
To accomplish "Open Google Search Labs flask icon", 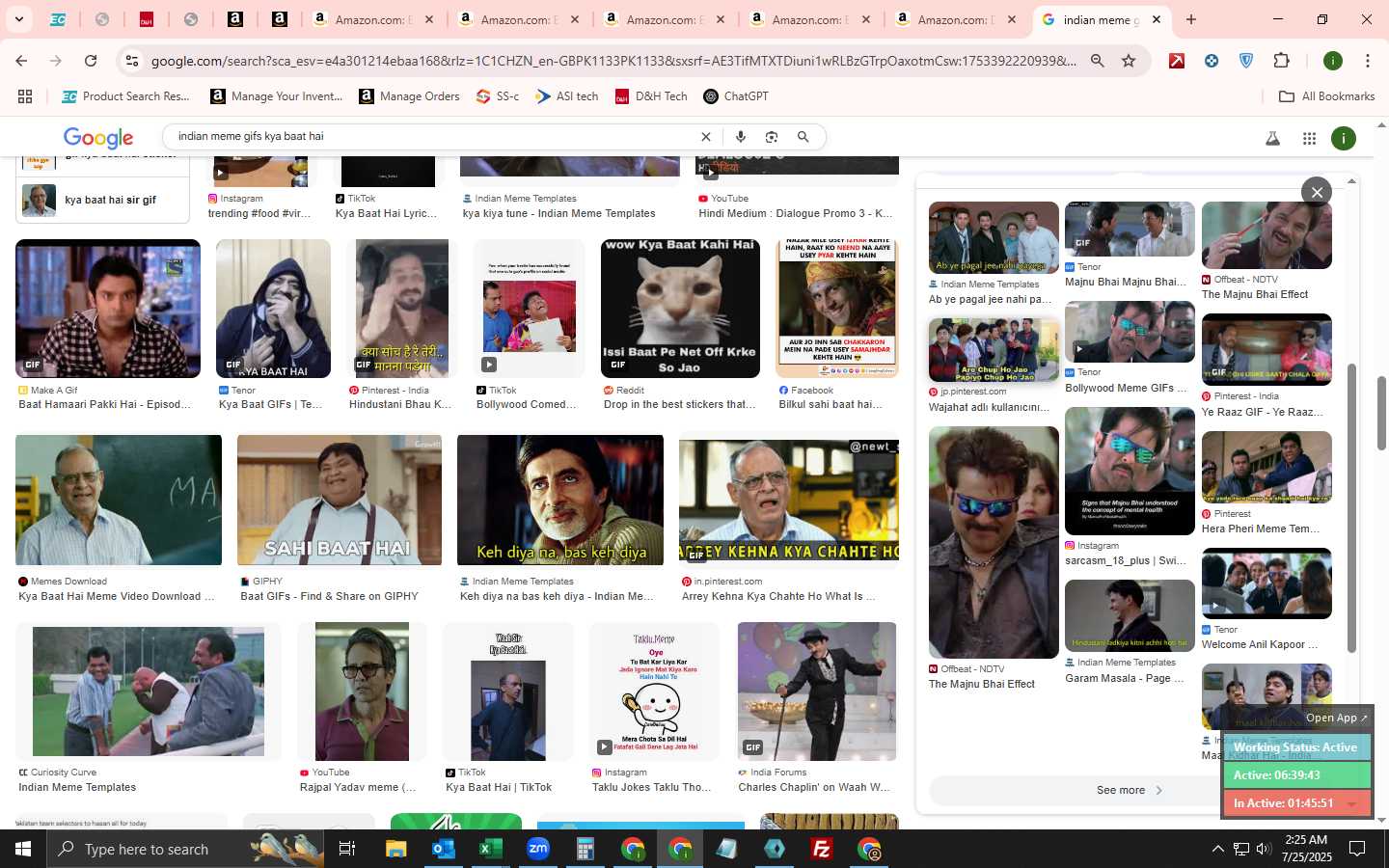I will point(1272,138).
